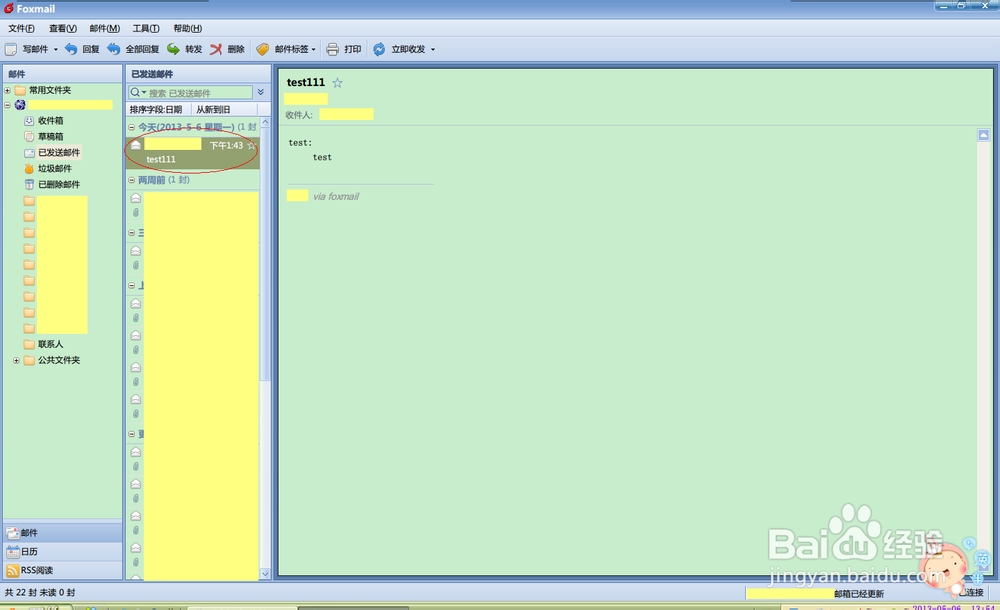Click the 收件人 label in preview
Screen dimensions: 1000x610
click(x=298, y=115)
